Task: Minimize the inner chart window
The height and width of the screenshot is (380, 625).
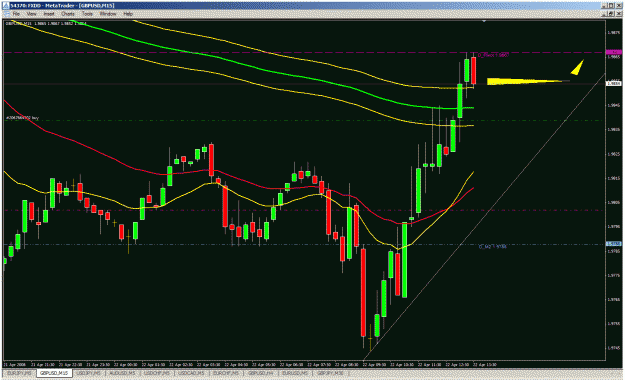Action: point(605,14)
